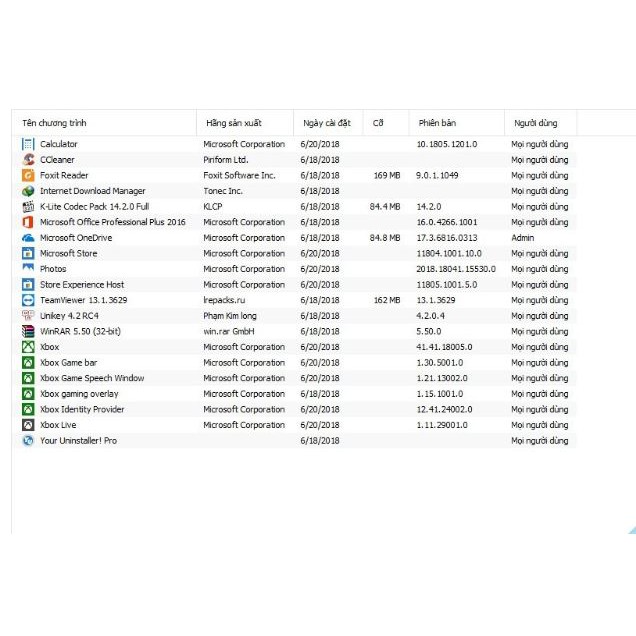This screenshot has height=636, width=636.
Task: Select Xbox Game Speech Window name
Action: [92, 378]
